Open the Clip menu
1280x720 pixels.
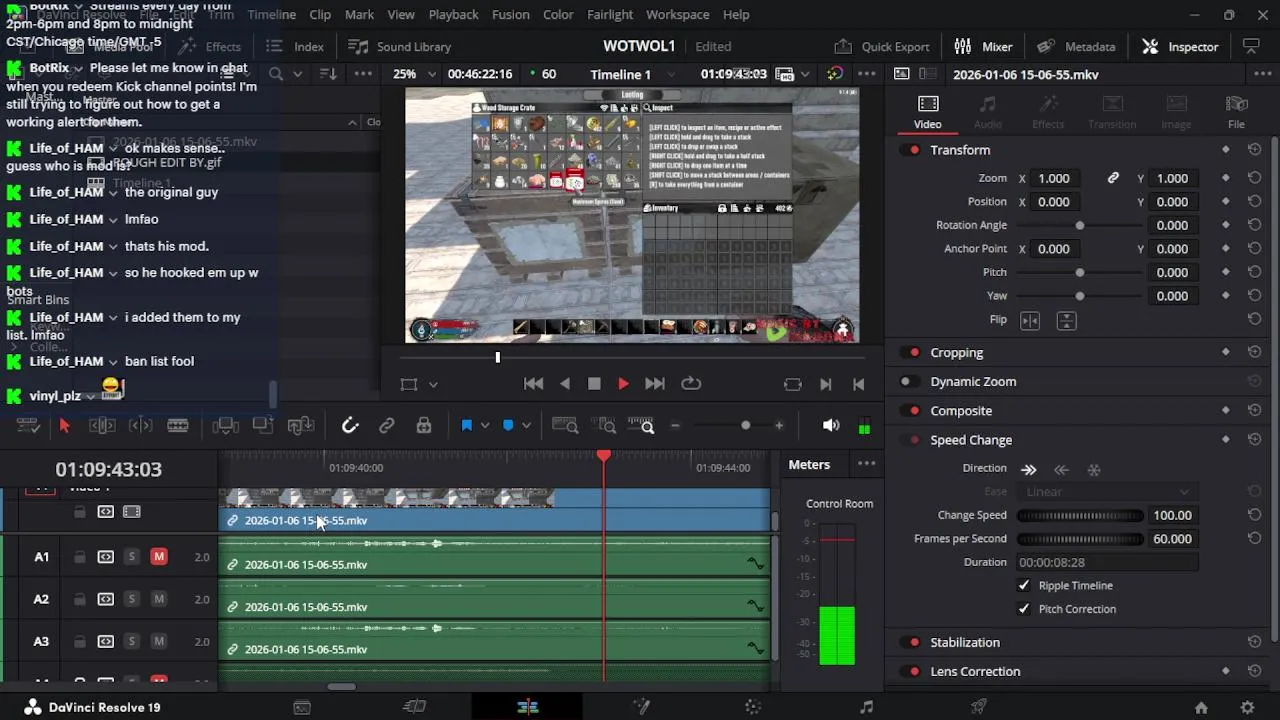[x=320, y=15]
